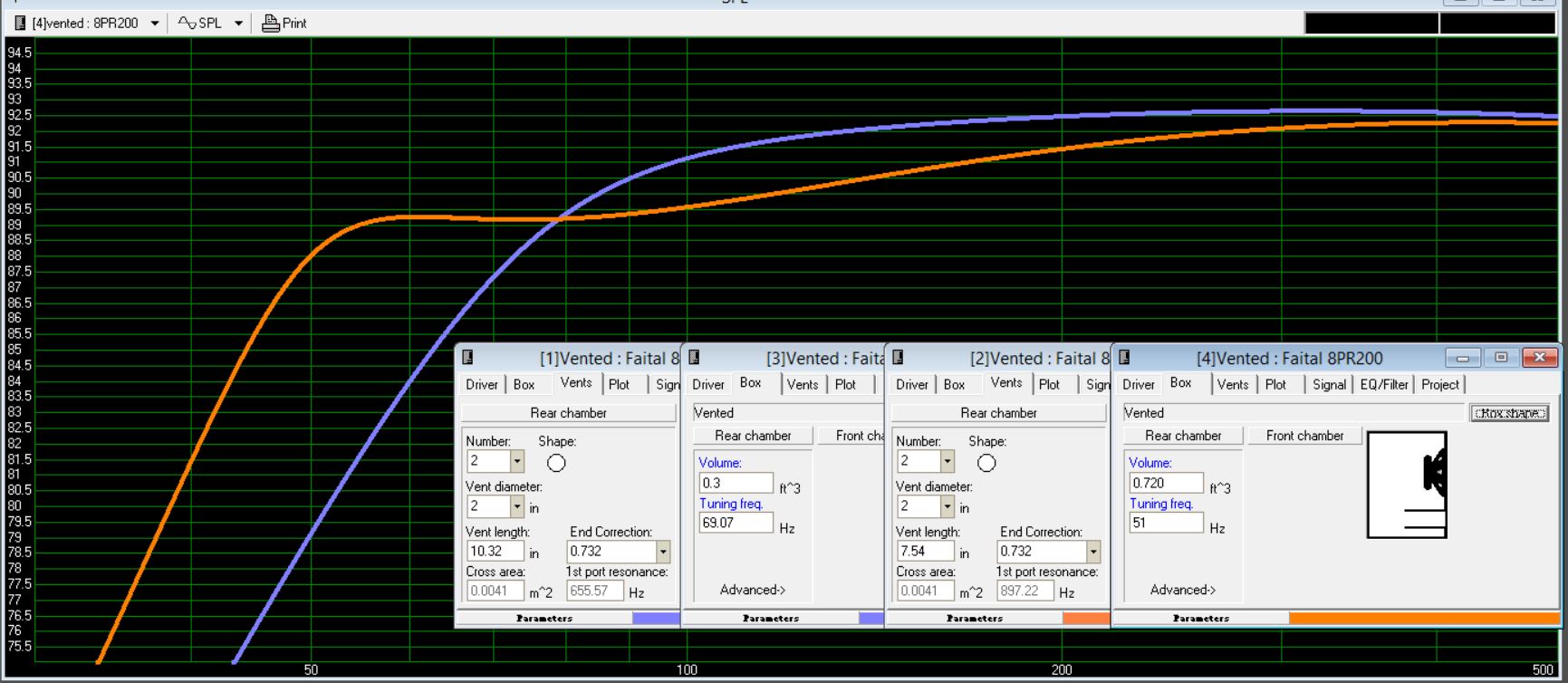This screenshot has height=683, width=1568.
Task: Click the round vent Shape icon in window [2]
Action: [x=986, y=463]
